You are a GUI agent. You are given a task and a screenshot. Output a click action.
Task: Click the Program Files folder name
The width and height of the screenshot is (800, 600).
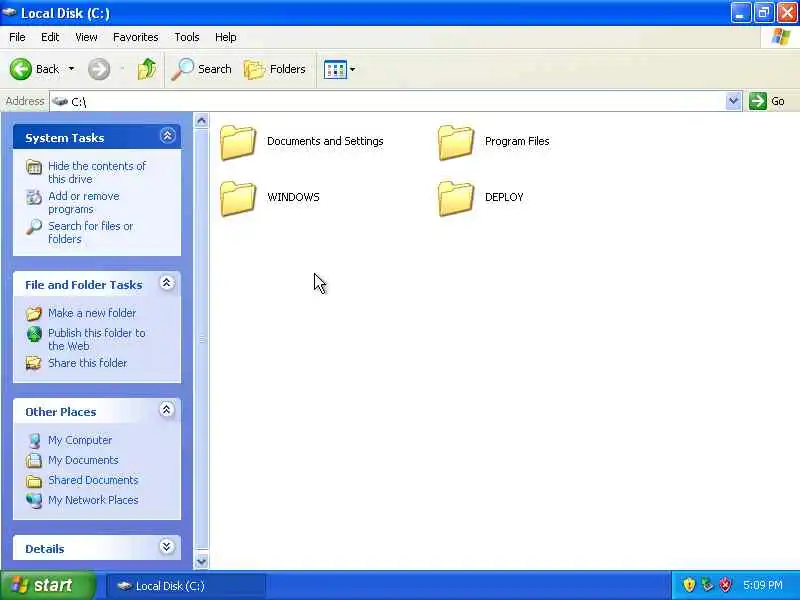(517, 141)
